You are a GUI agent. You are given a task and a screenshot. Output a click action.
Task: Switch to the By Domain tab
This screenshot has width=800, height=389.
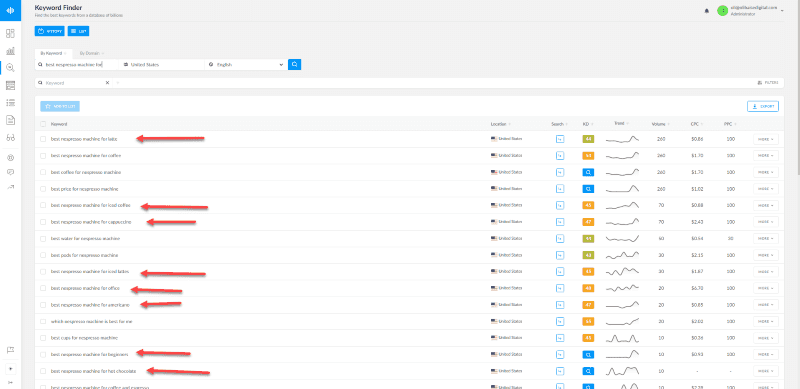90,53
